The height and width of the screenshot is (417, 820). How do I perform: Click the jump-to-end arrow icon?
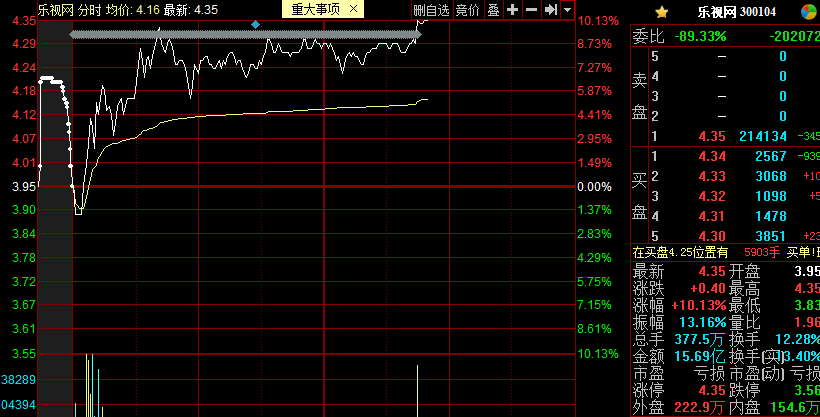click(550, 10)
